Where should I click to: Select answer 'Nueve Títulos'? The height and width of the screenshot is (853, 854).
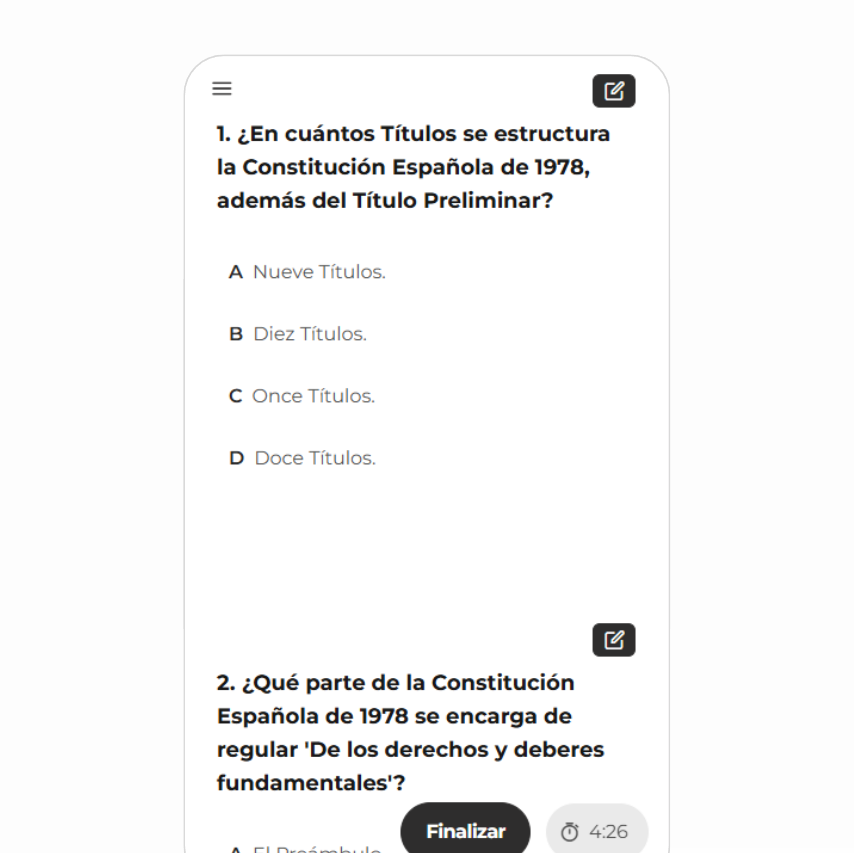(318, 272)
